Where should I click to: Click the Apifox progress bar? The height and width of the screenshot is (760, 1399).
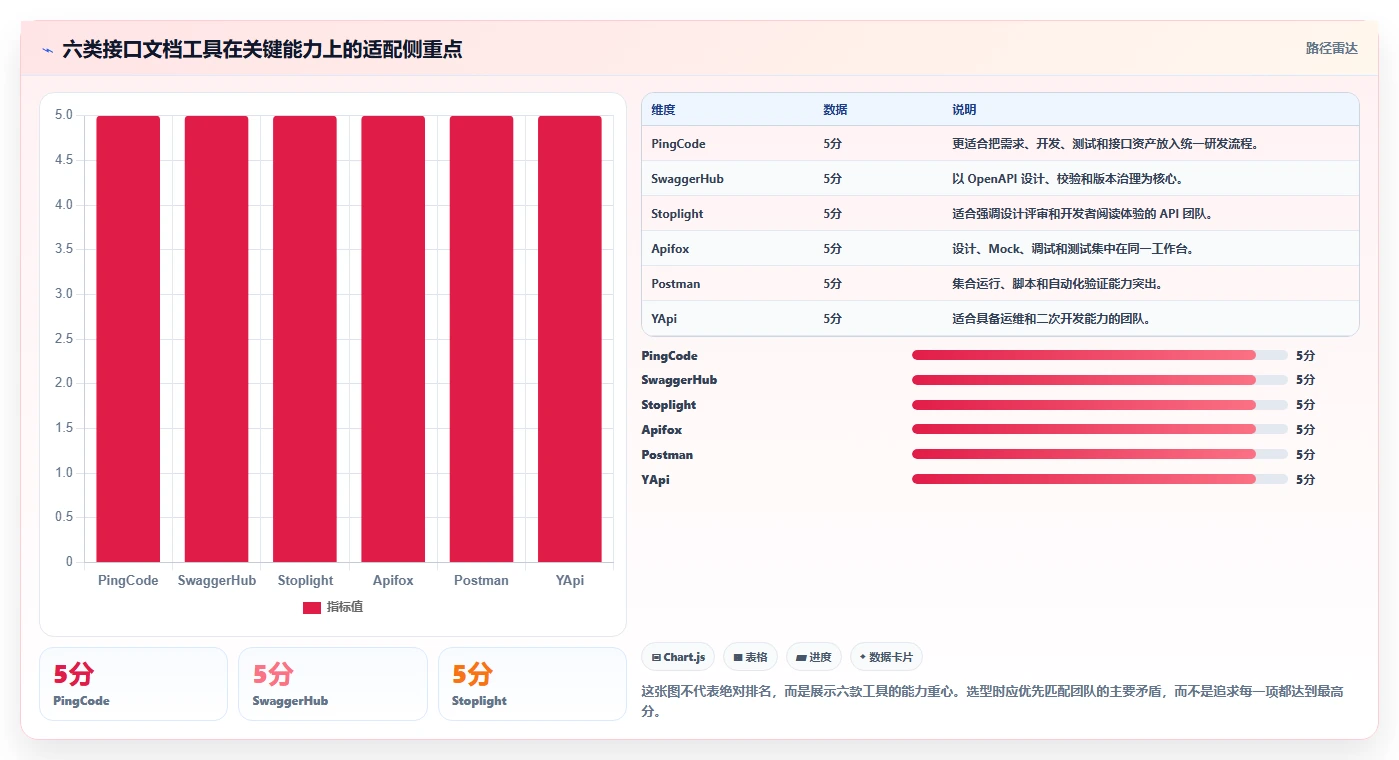coord(1099,429)
